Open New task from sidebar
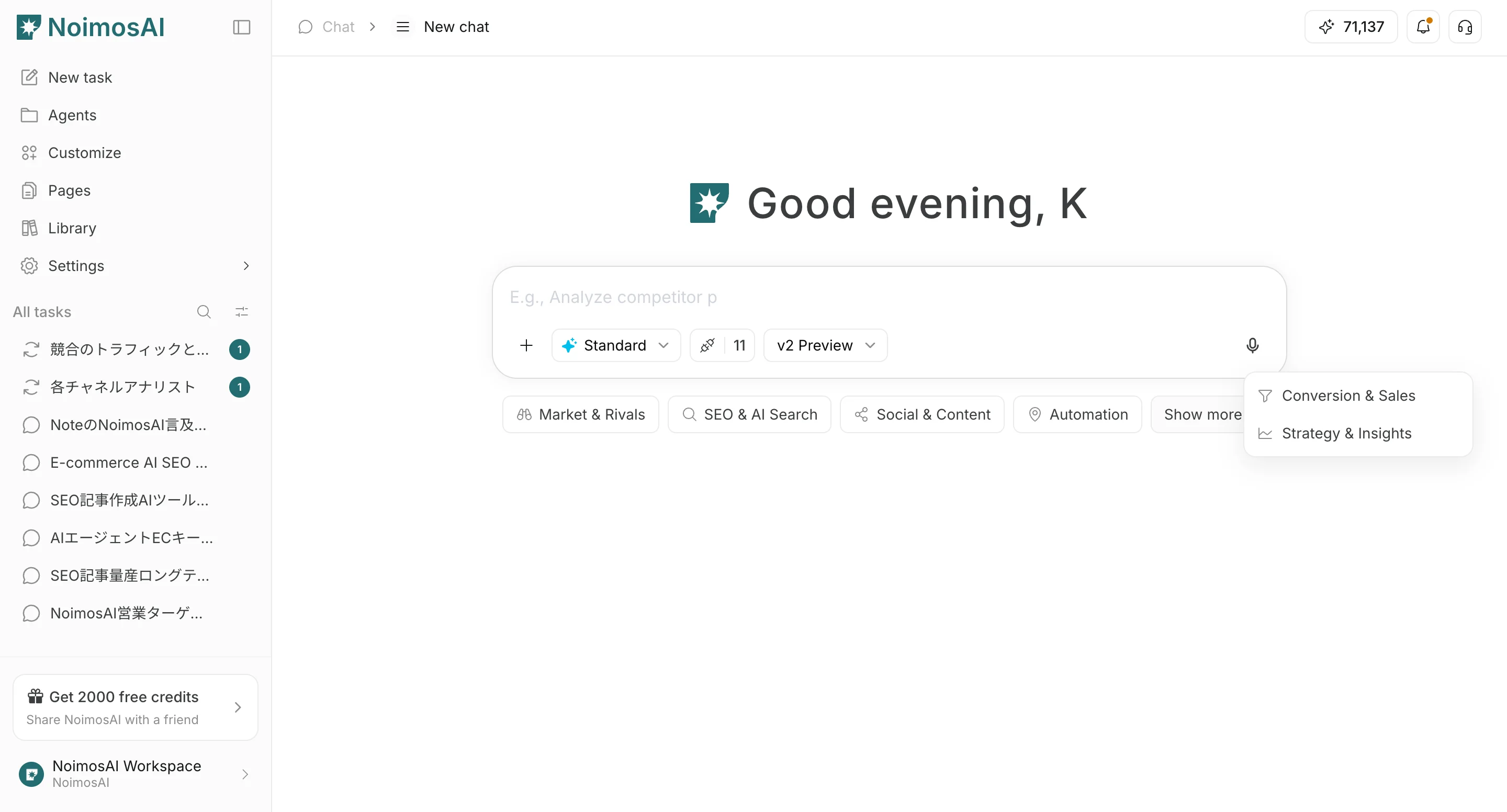This screenshot has height=812, width=1507. (x=136, y=77)
